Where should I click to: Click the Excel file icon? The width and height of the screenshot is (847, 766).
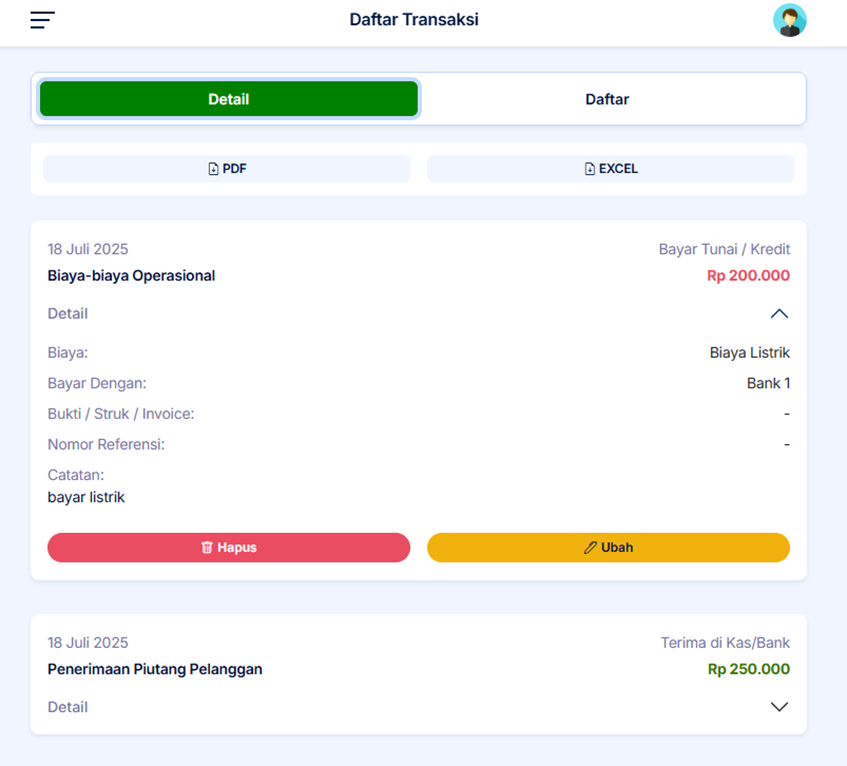tap(590, 169)
